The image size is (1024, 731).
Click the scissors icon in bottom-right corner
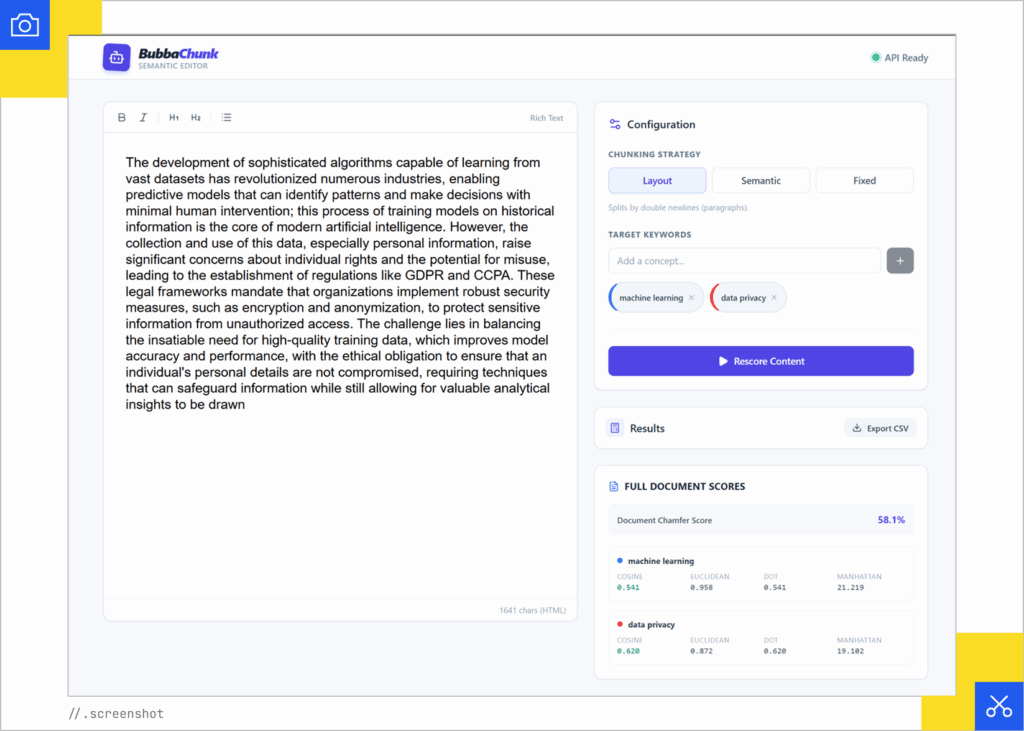coord(998,706)
